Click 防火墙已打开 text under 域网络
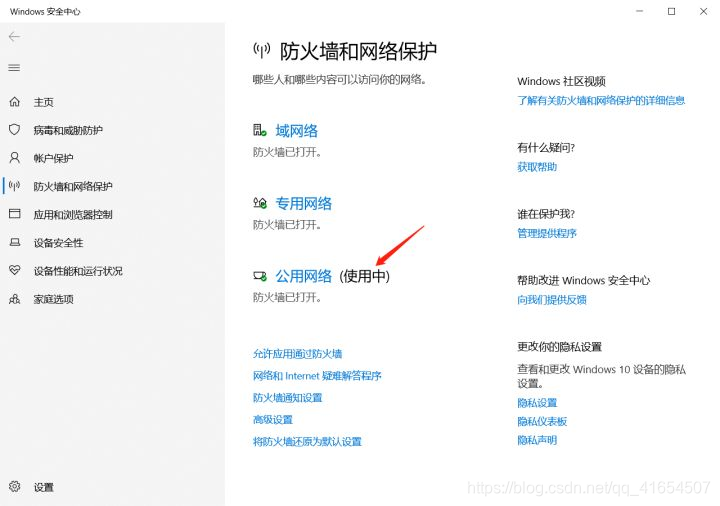The width and height of the screenshot is (720, 506). [x=287, y=152]
